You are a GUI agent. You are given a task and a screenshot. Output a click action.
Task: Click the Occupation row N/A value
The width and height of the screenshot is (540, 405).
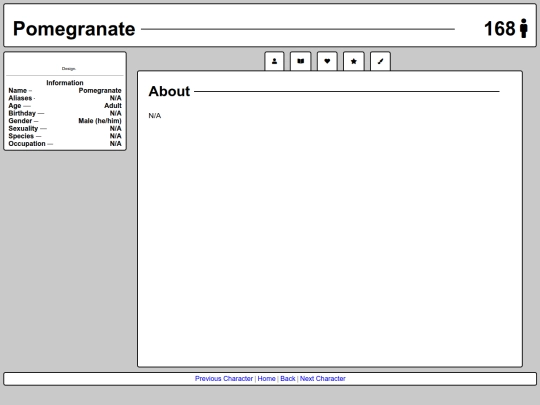(x=115, y=144)
